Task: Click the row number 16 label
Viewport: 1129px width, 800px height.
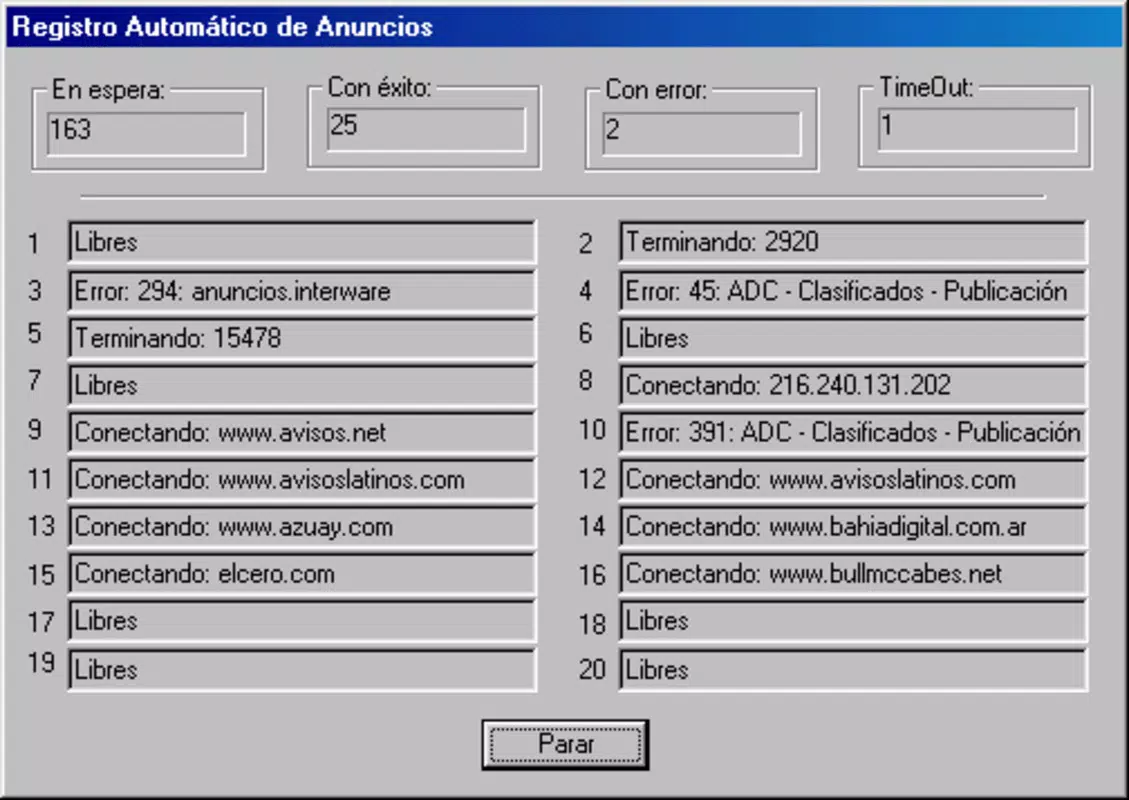Action: (x=592, y=575)
